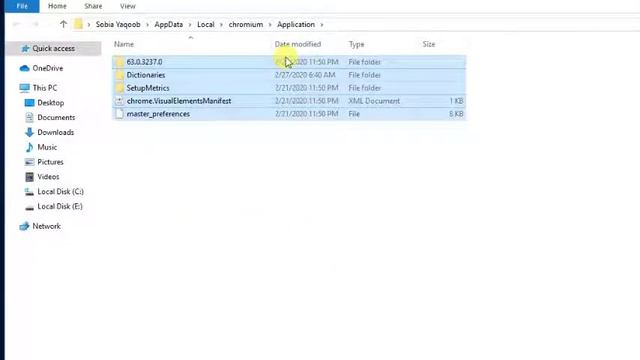The image size is (640, 360).
Task: Sort files by the Name column header
Action: [x=124, y=44]
